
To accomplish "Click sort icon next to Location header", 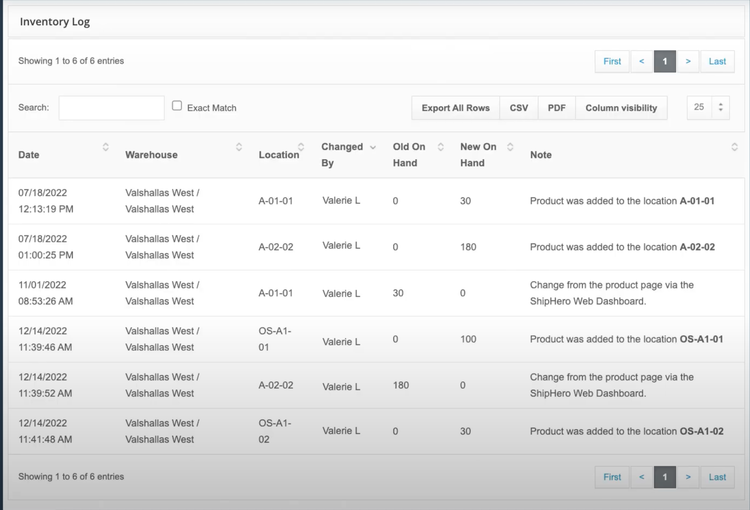I will point(301,147).
